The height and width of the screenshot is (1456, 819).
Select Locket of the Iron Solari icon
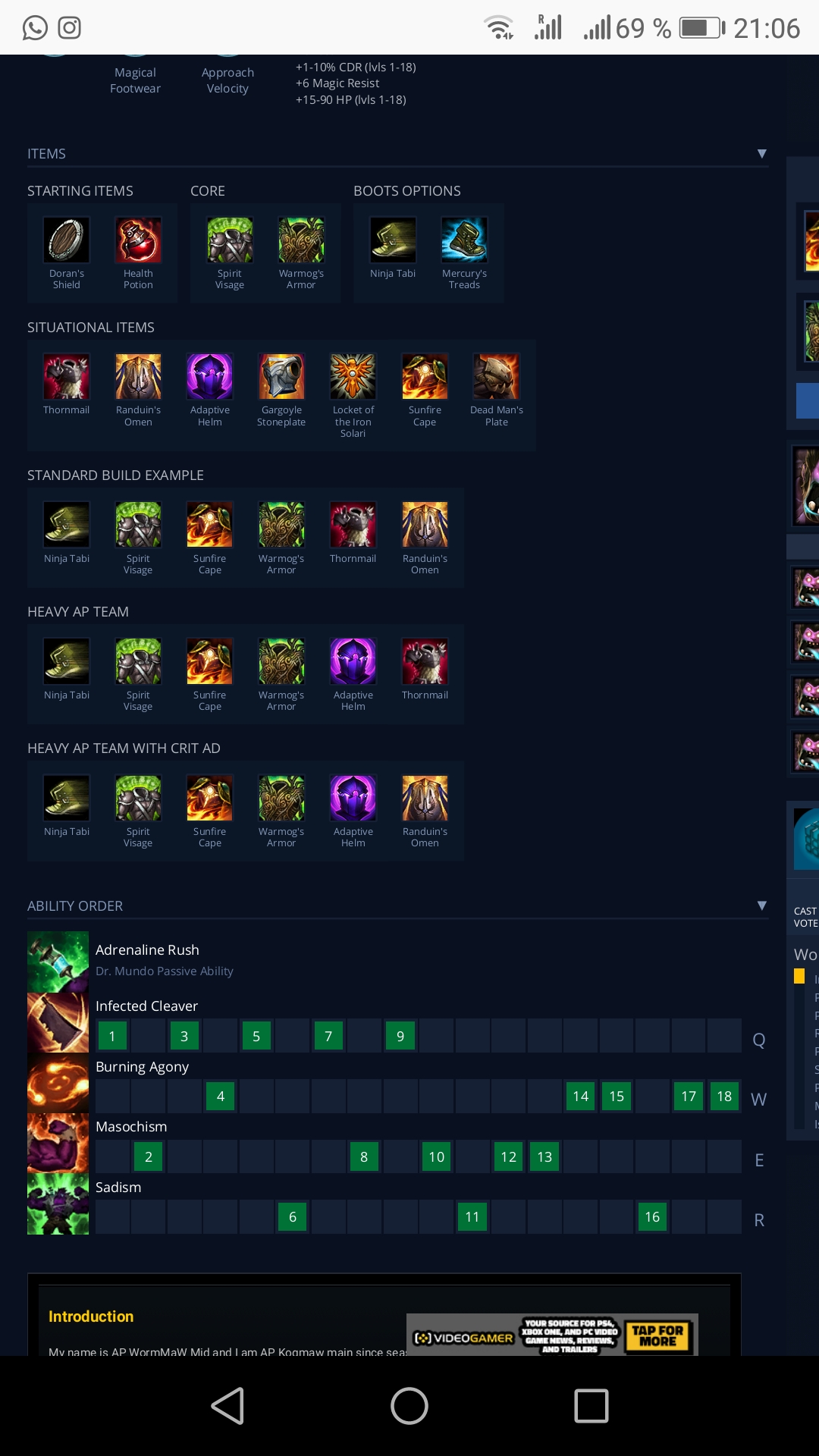pyautogui.click(x=353, y=376)
